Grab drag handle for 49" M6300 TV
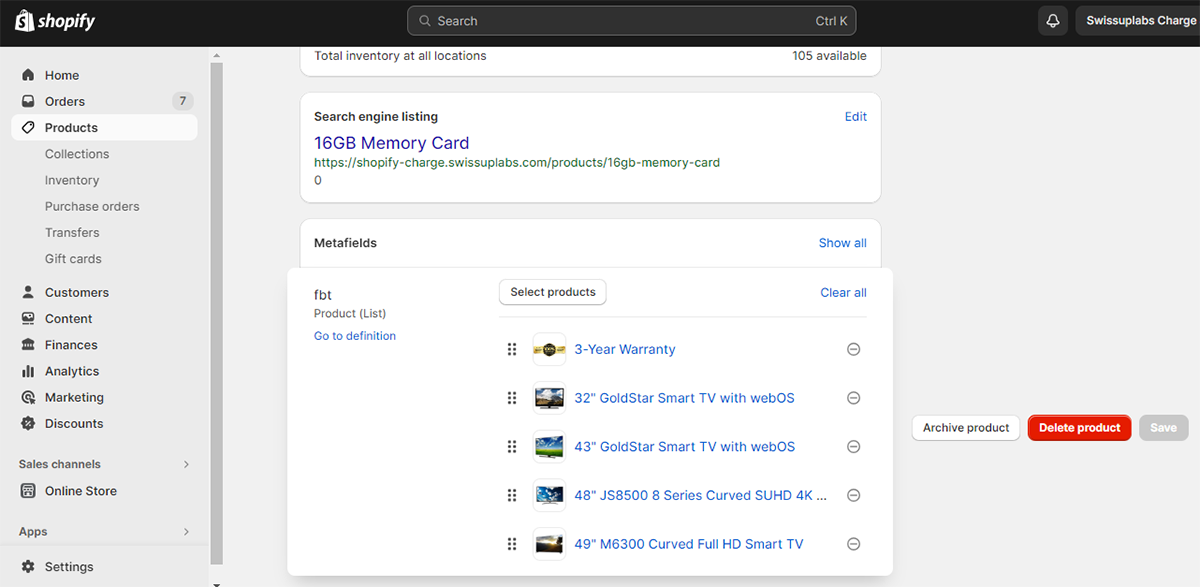The height and width of the screenshot is (587, 1200). (512, 544)
